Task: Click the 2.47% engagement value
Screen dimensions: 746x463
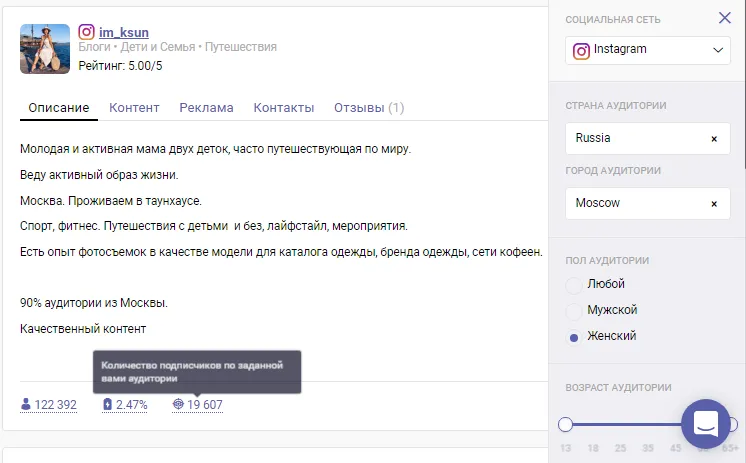Action: click(132, 405)
